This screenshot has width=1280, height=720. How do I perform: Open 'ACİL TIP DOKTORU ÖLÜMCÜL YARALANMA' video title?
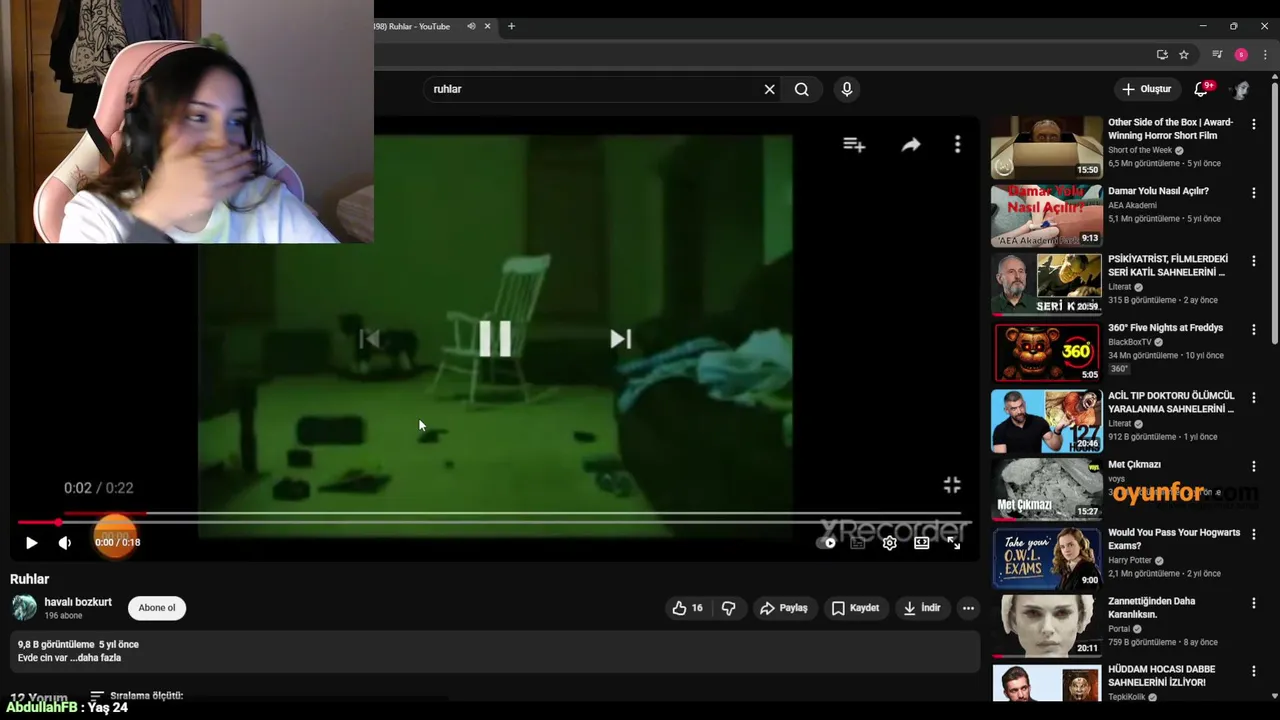pyautogui.click(x=1171, y=402)
